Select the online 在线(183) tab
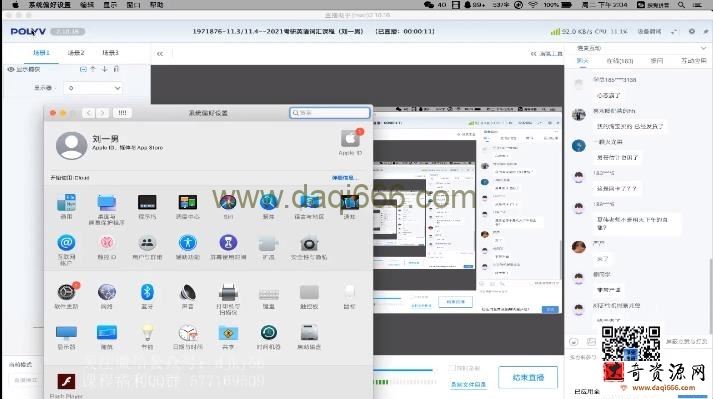 pos(620,61)
